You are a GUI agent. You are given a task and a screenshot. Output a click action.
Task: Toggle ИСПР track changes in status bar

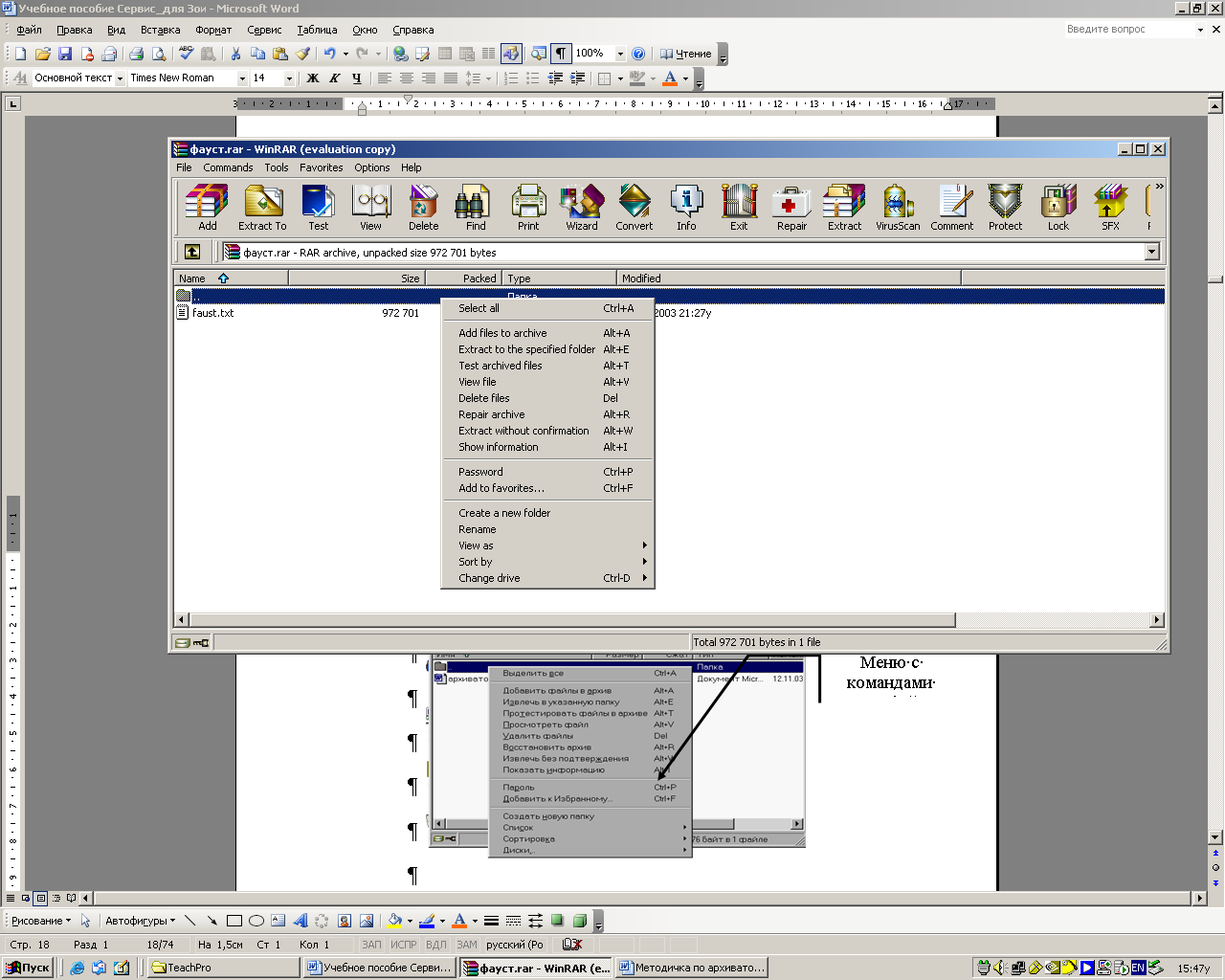(404, 945)
